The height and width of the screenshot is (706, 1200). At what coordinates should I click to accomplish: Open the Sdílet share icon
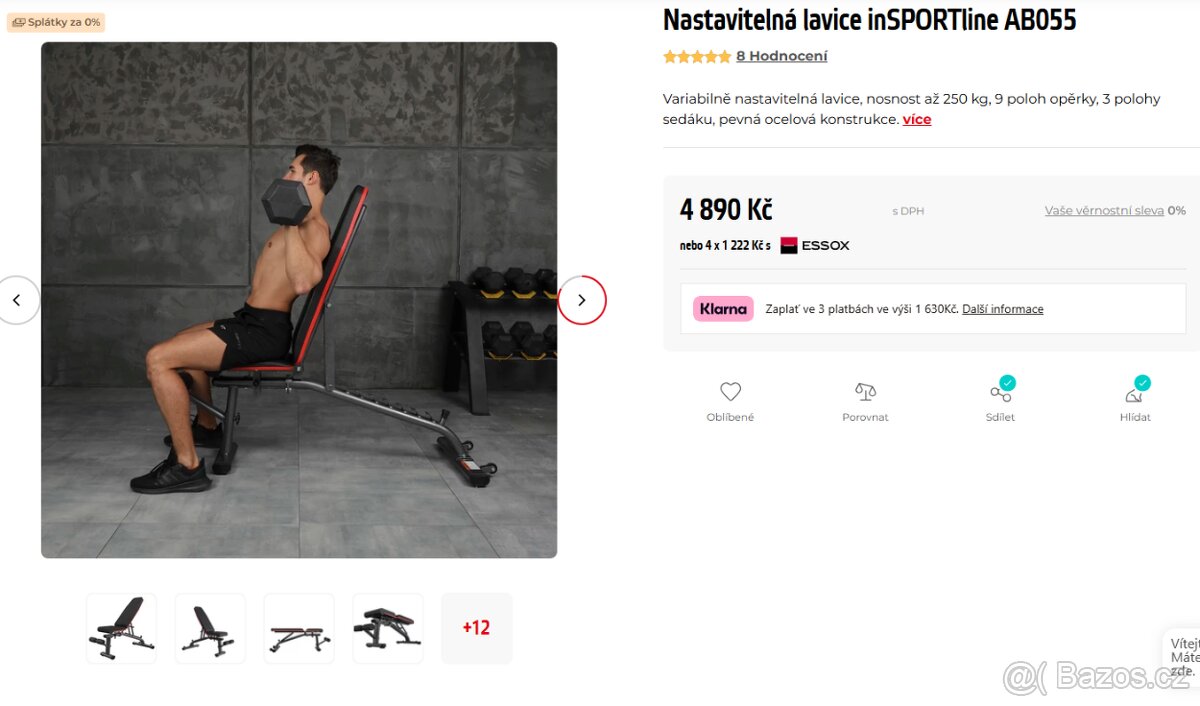click(1000, 392)
